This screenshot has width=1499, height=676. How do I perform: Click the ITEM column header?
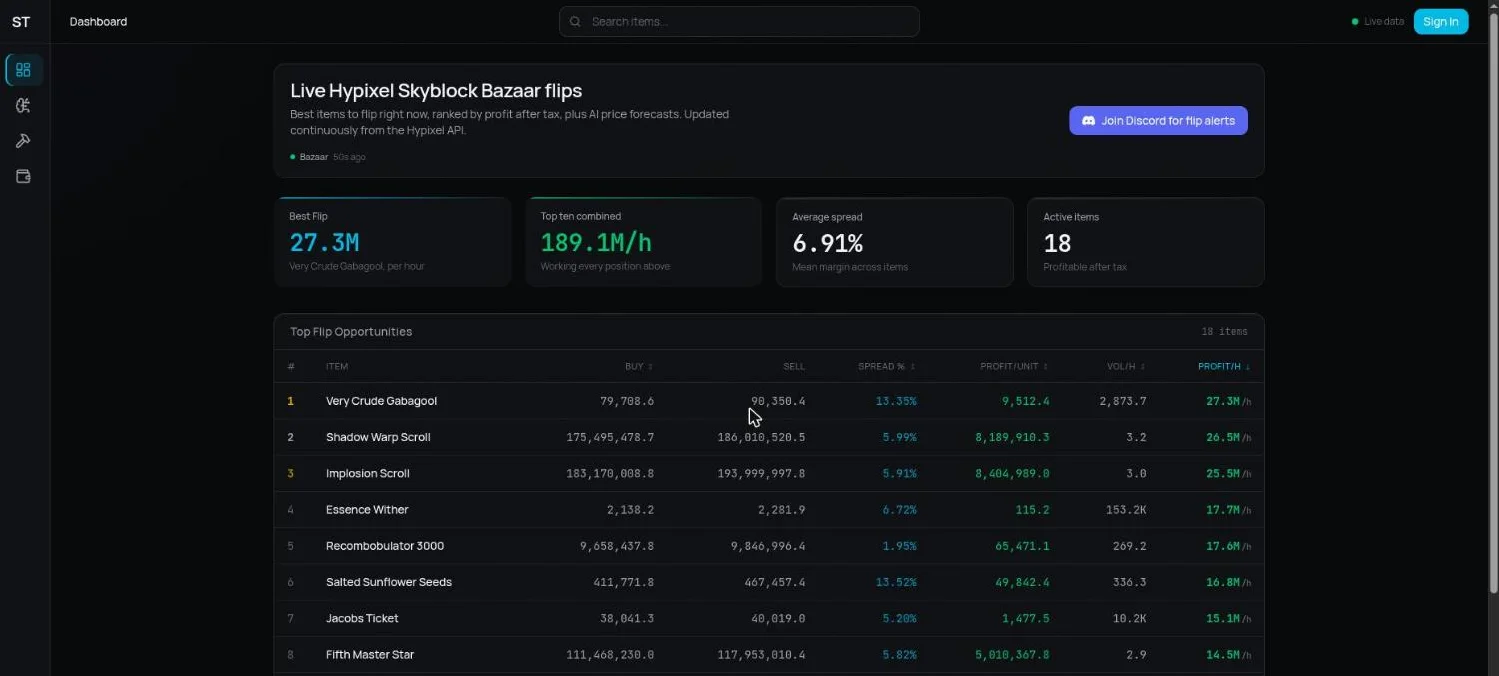(337, 367)
